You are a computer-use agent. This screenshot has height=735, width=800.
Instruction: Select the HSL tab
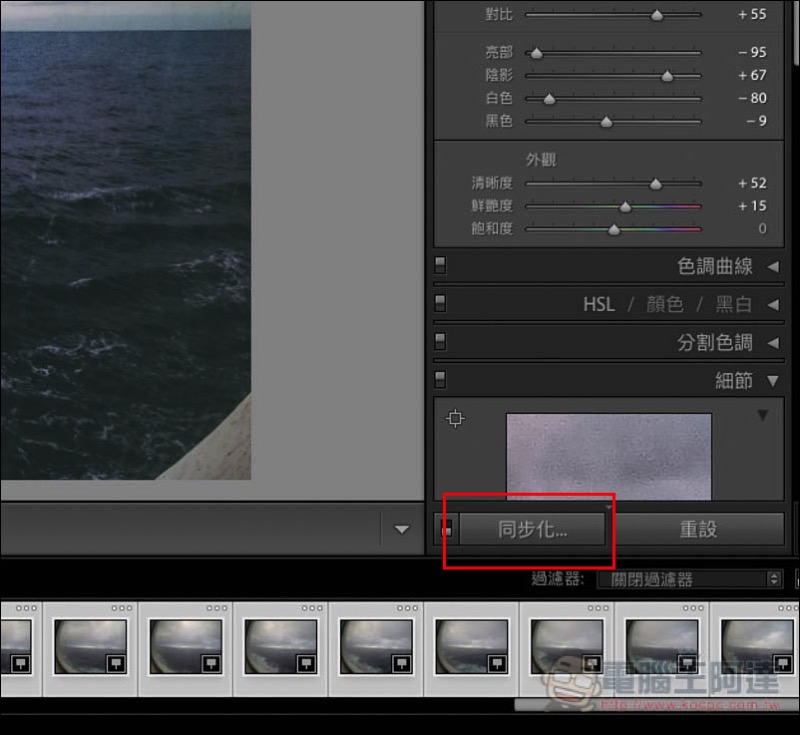tap(599, 305)
